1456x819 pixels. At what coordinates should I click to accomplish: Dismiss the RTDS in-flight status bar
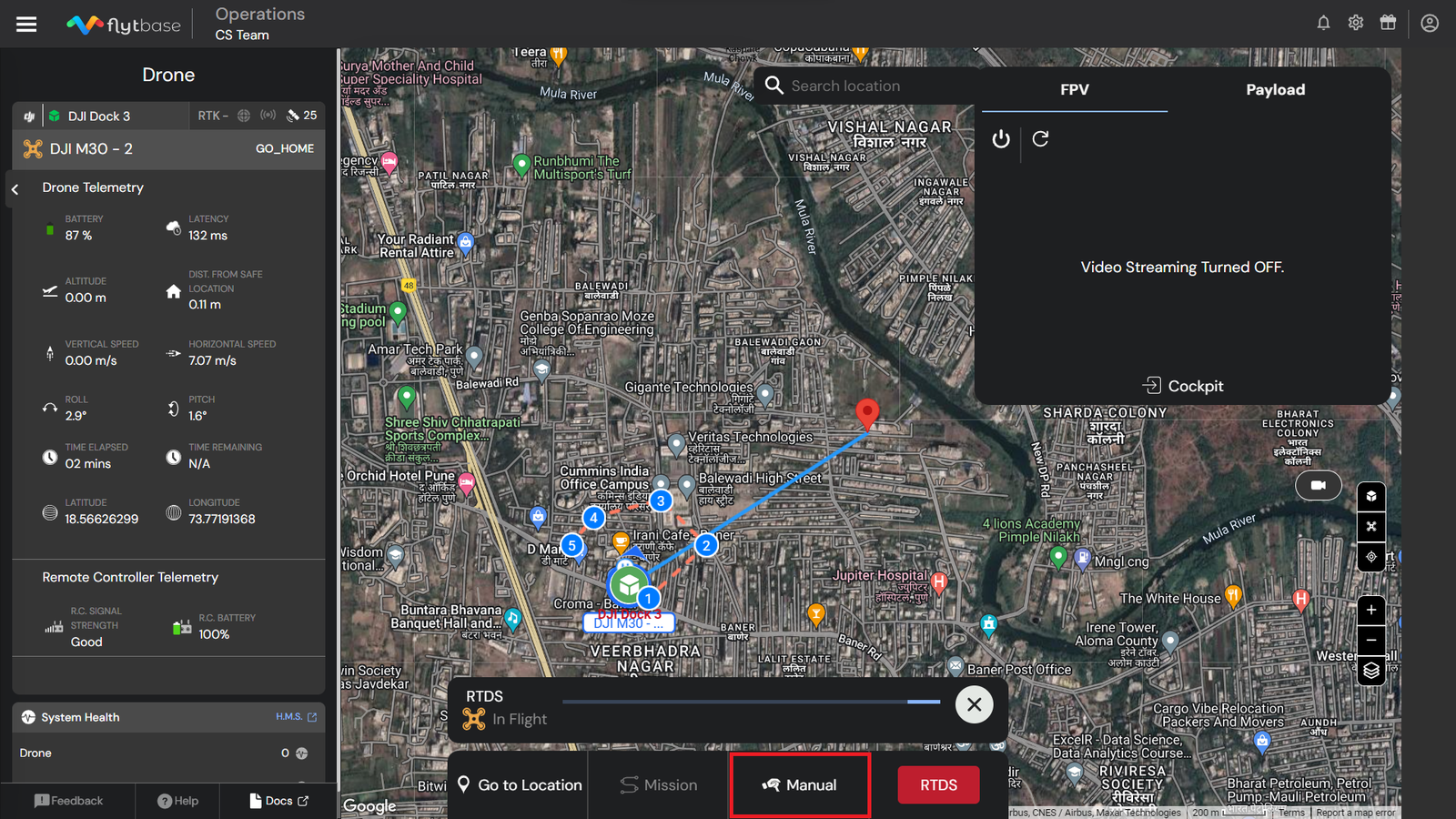tap(974, 704)
